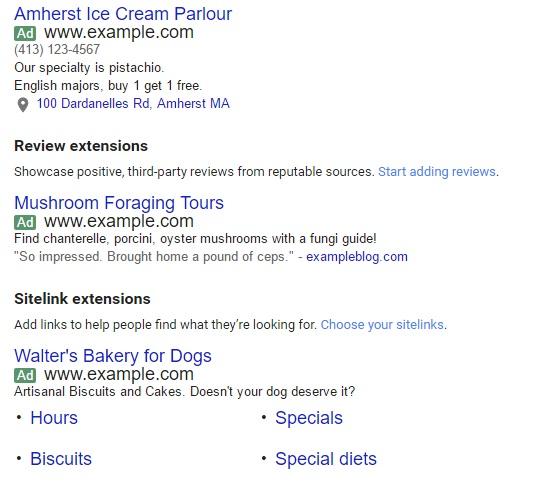The width and height of the screenshot is (556, 493).
Task: Click the map pin location icon
Action: [23, 105]
